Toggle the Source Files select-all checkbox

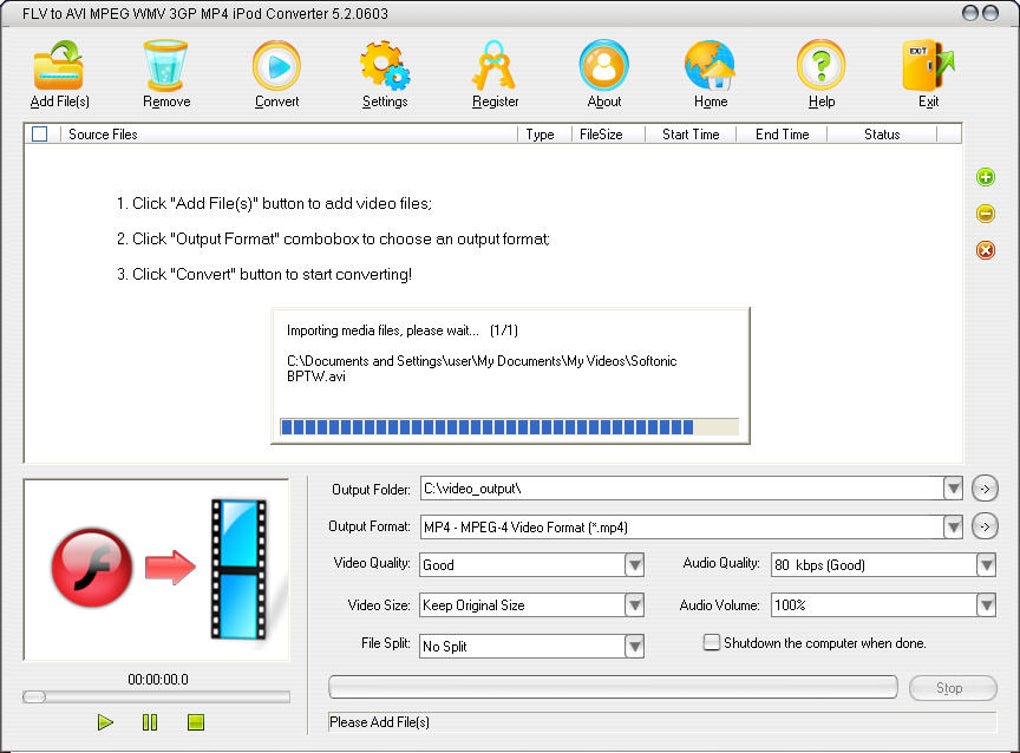point(40,134)
